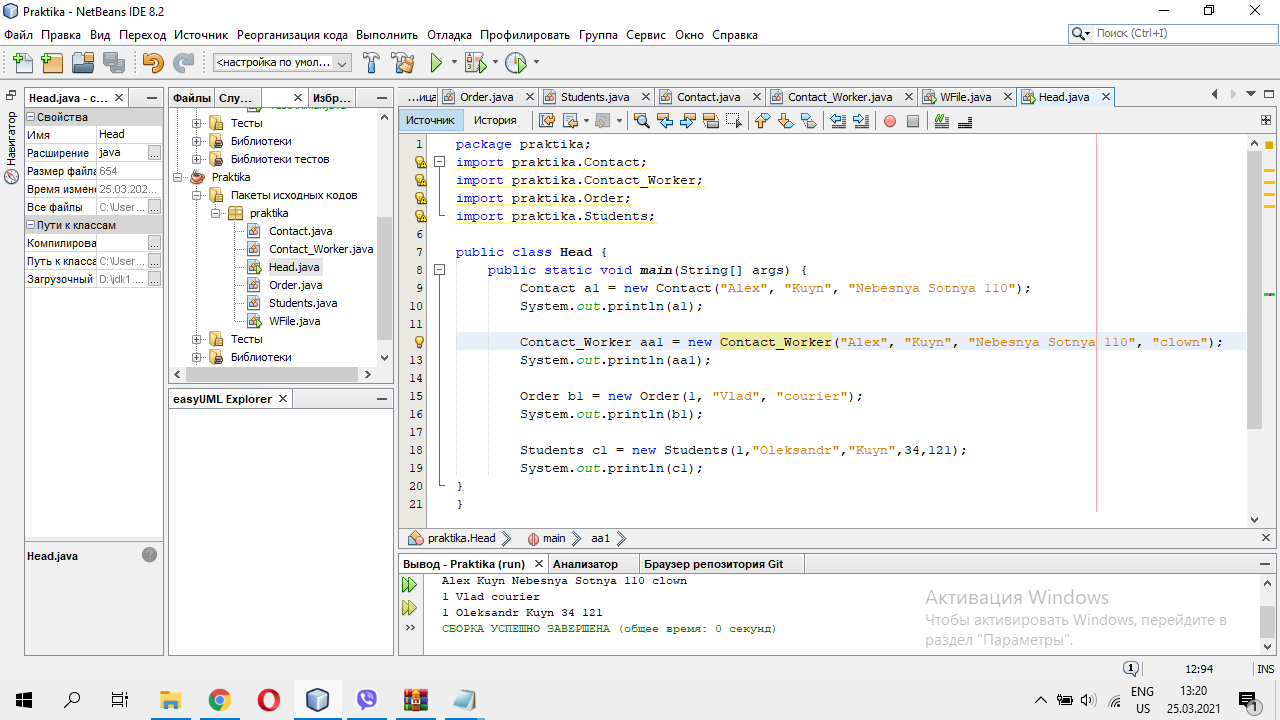Image resolution: width=1280 pixels, height=720 pixels.
Task: Toggle rectangular selection icon in editor
Action: pos(734,121)
